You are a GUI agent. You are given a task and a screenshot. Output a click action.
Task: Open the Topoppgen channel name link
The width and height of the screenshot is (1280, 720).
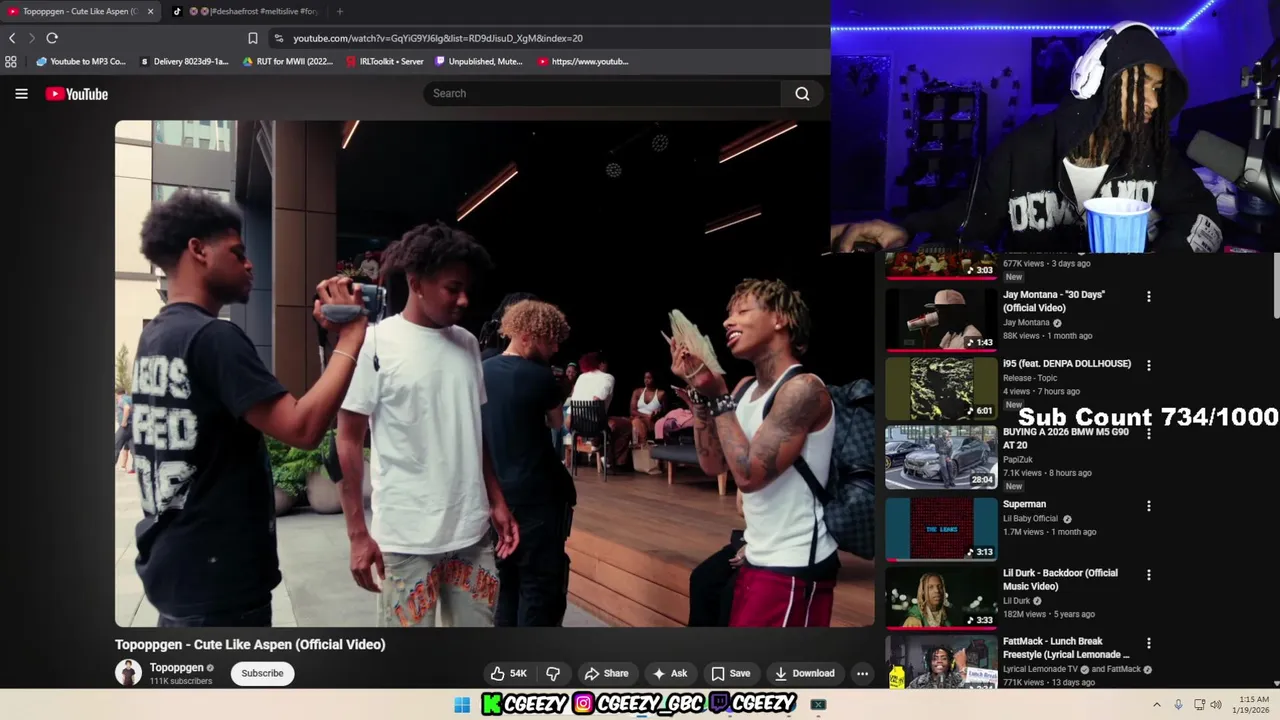click(176, 667)
